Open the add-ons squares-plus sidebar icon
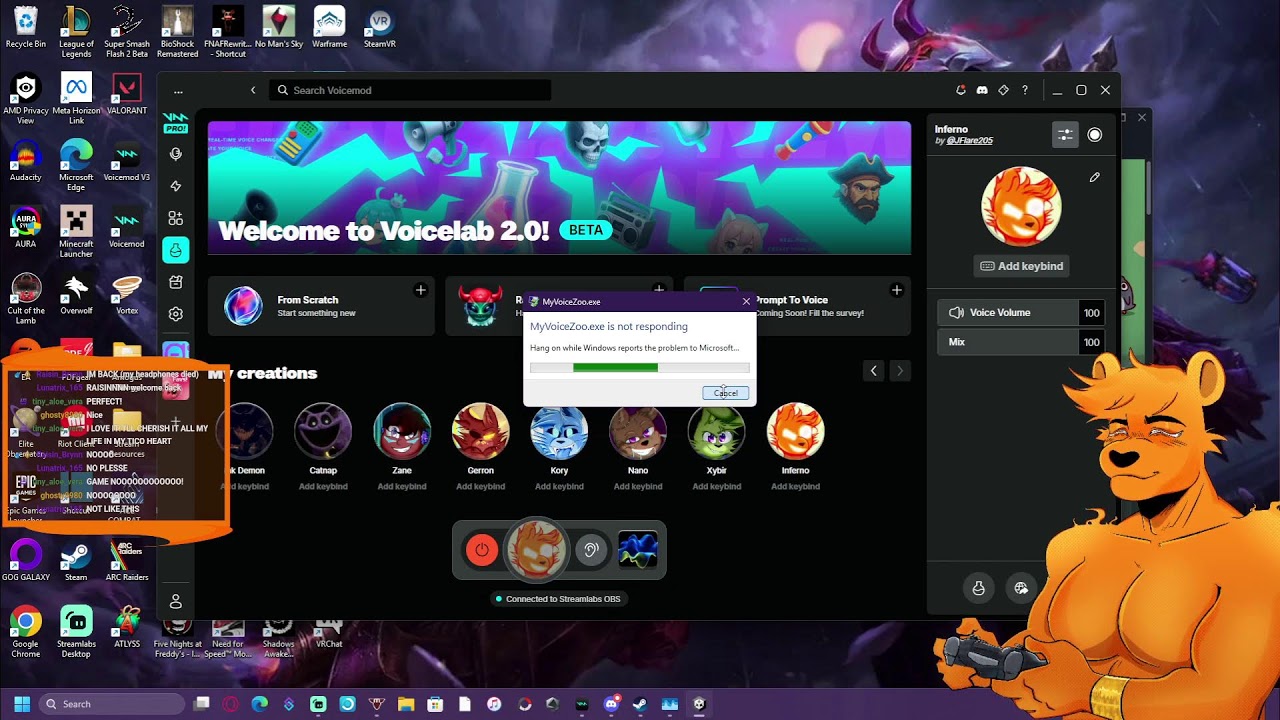This screenshot has width=1280, height=720. [x=176, y=218]
